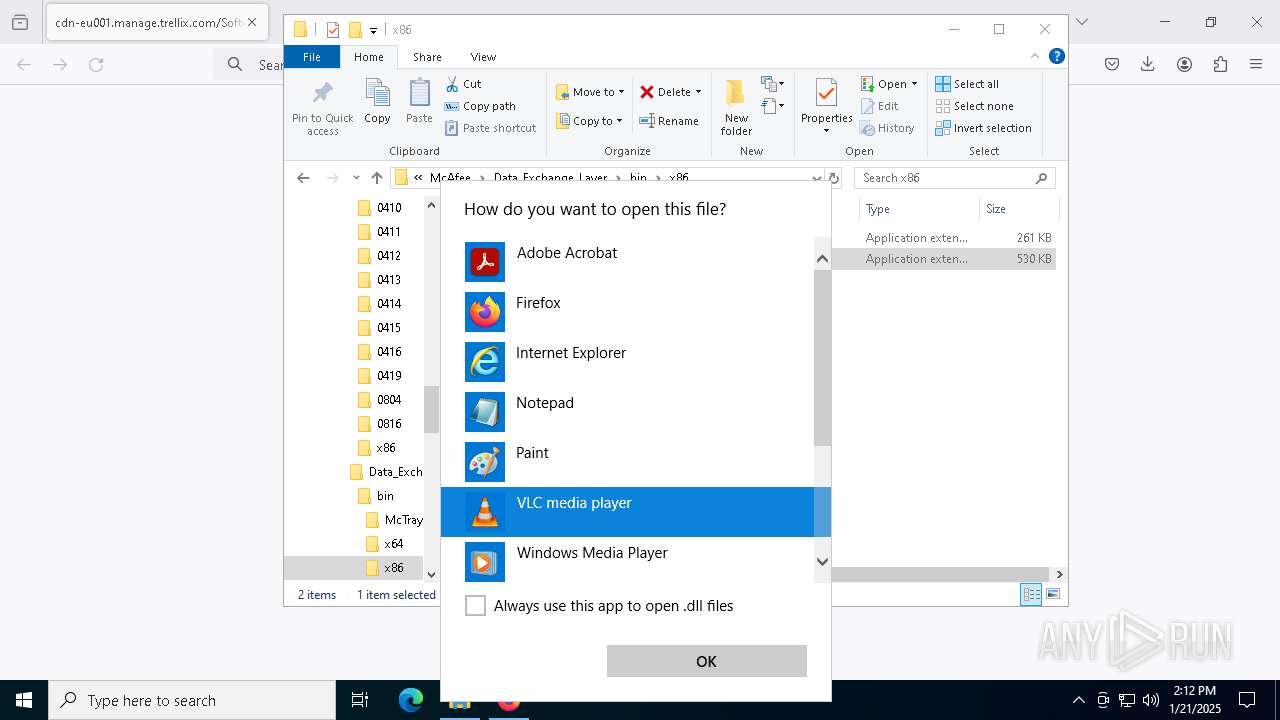Create a New folder
The width and height of the screenshot is (1280, 720).
pos(736,107)
